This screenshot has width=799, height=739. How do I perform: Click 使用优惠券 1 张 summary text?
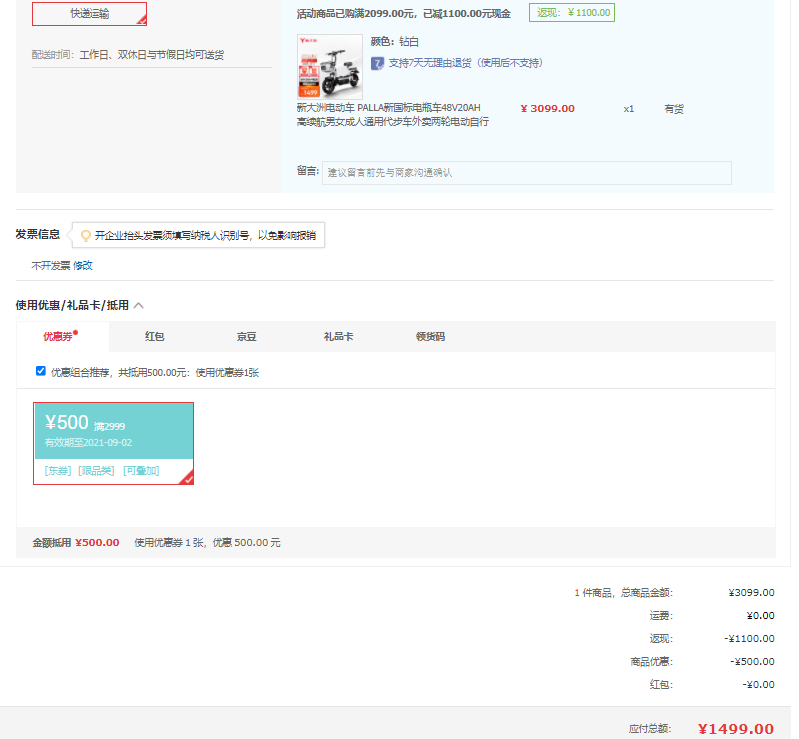[x=169, y=543]
